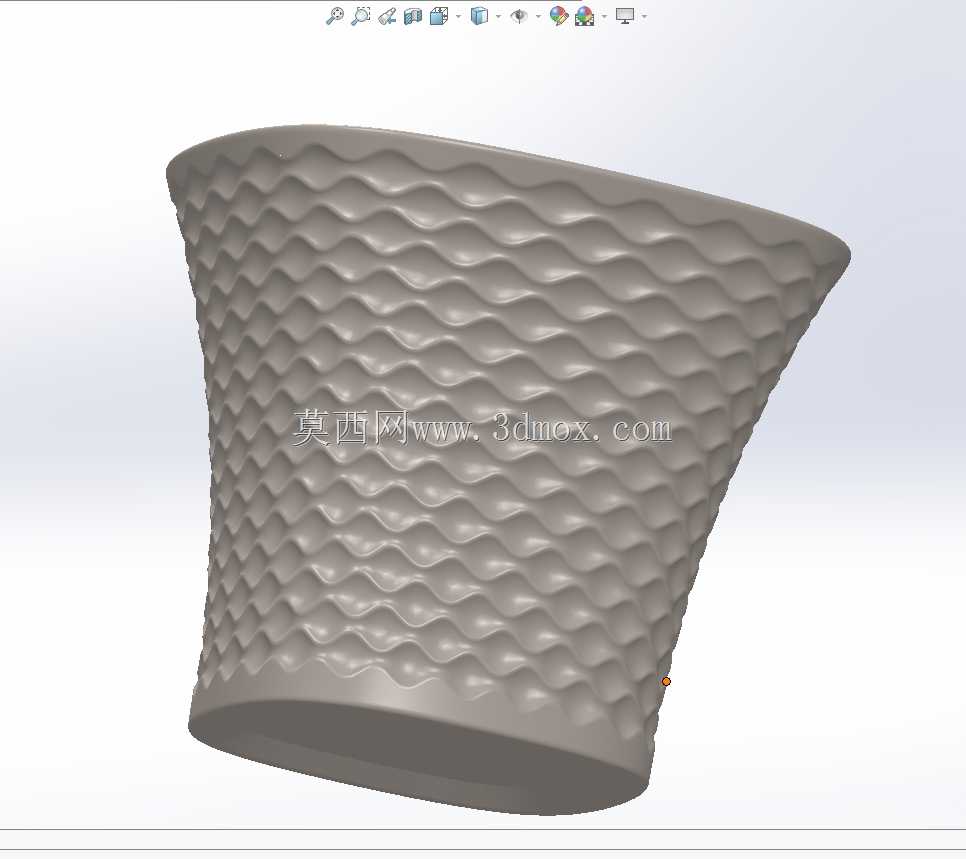966x859 pixels.
Task: Click the Zoom to Fit icon
Action: point(335,16)
